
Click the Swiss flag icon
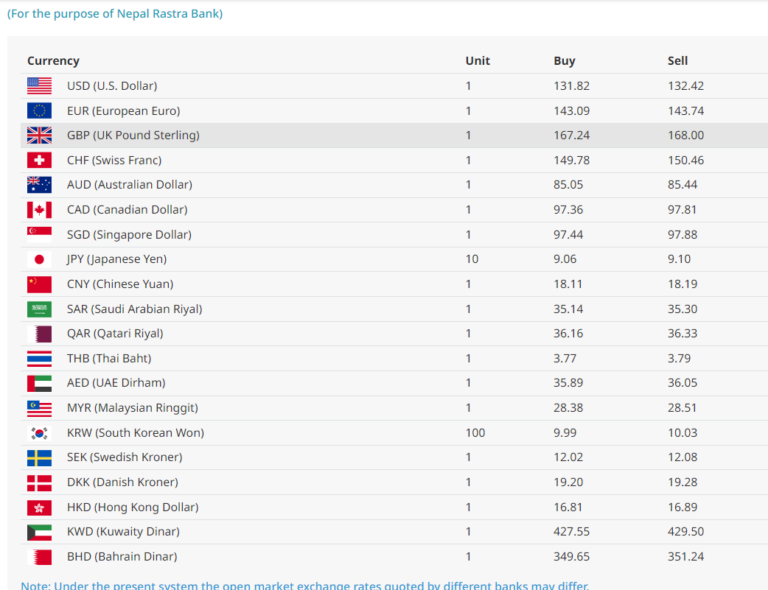click(x=39, y=160)
